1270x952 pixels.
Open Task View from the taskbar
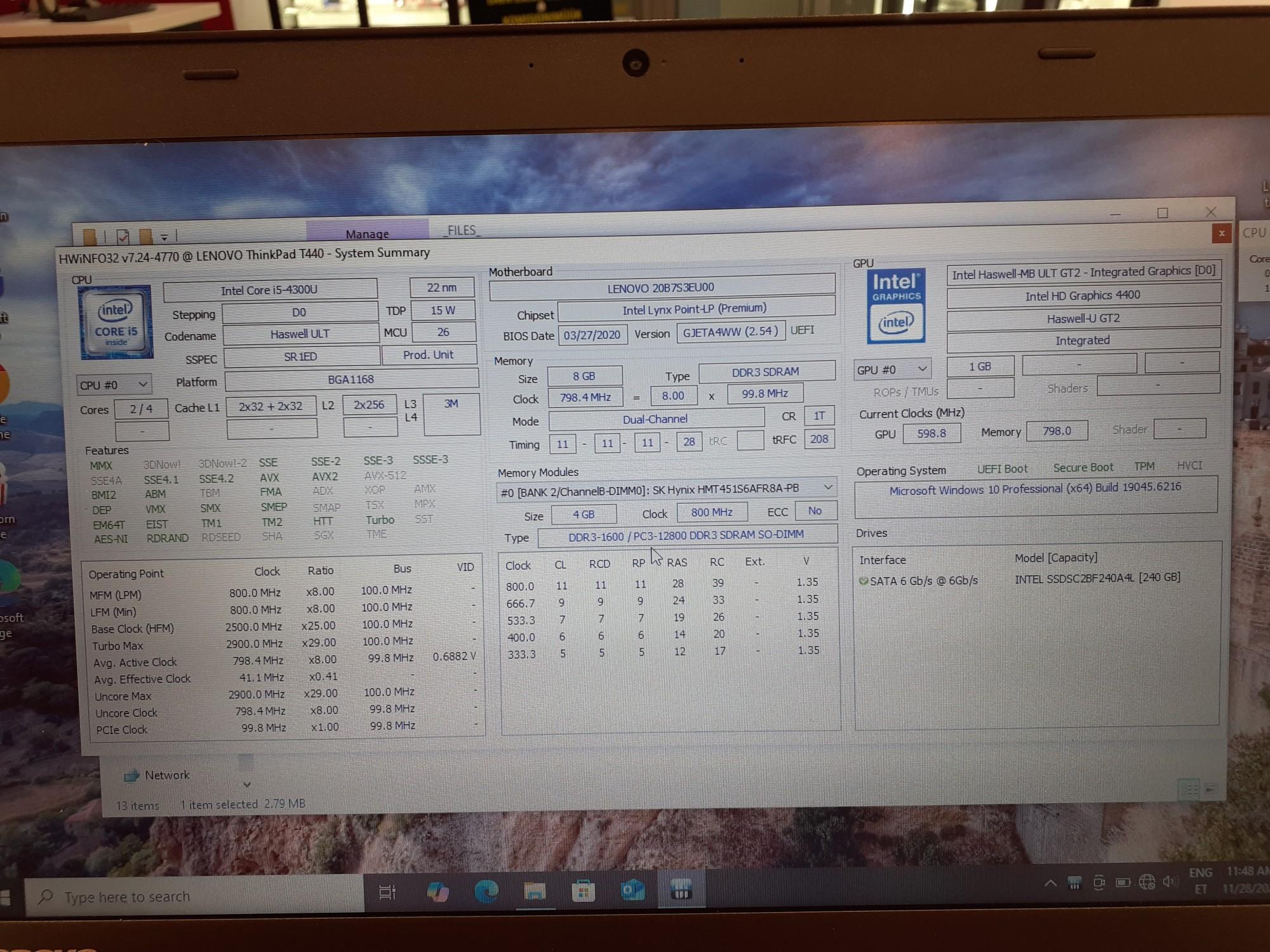tap(387, 892)
